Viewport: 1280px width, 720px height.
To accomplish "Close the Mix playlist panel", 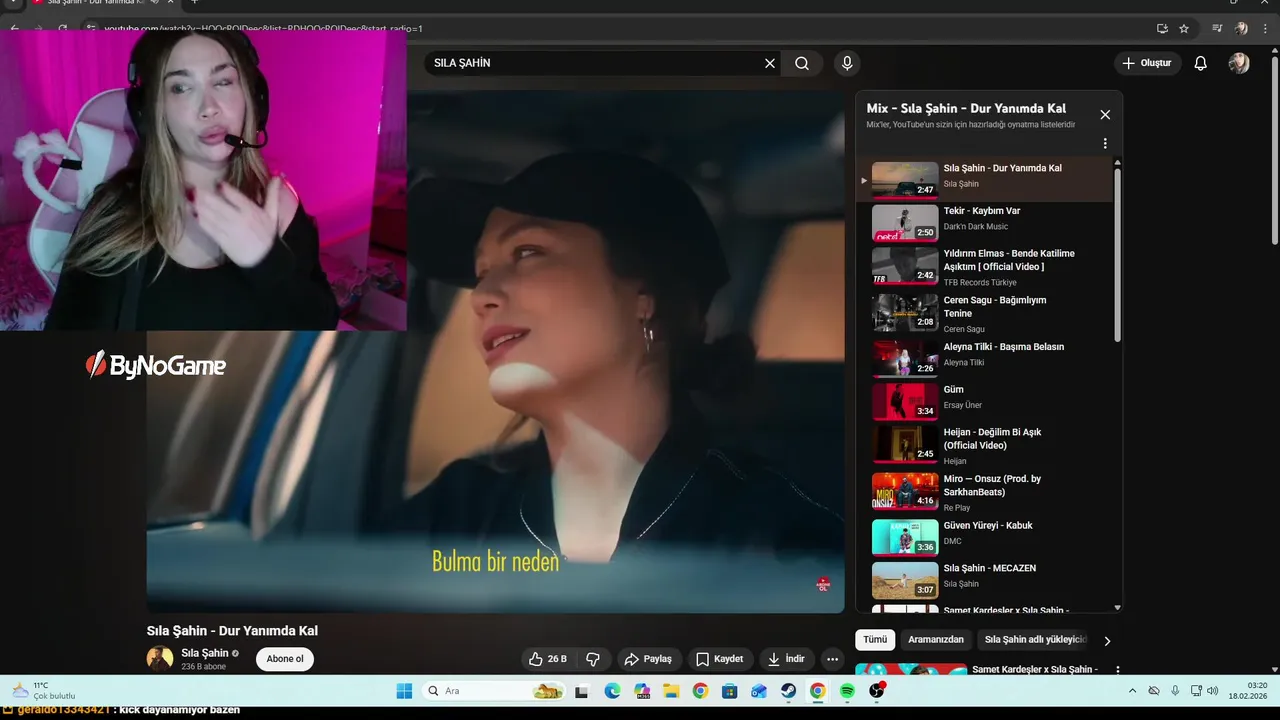I will [1105, 115].
